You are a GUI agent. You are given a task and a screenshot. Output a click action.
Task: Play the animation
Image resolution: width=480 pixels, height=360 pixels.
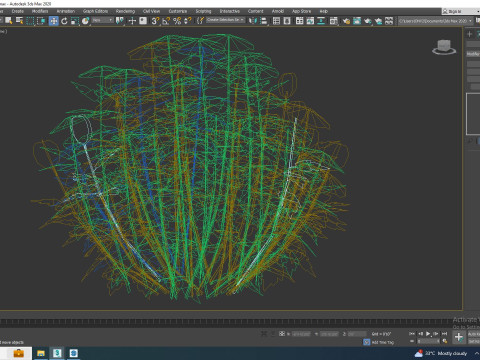coord(428,334)
